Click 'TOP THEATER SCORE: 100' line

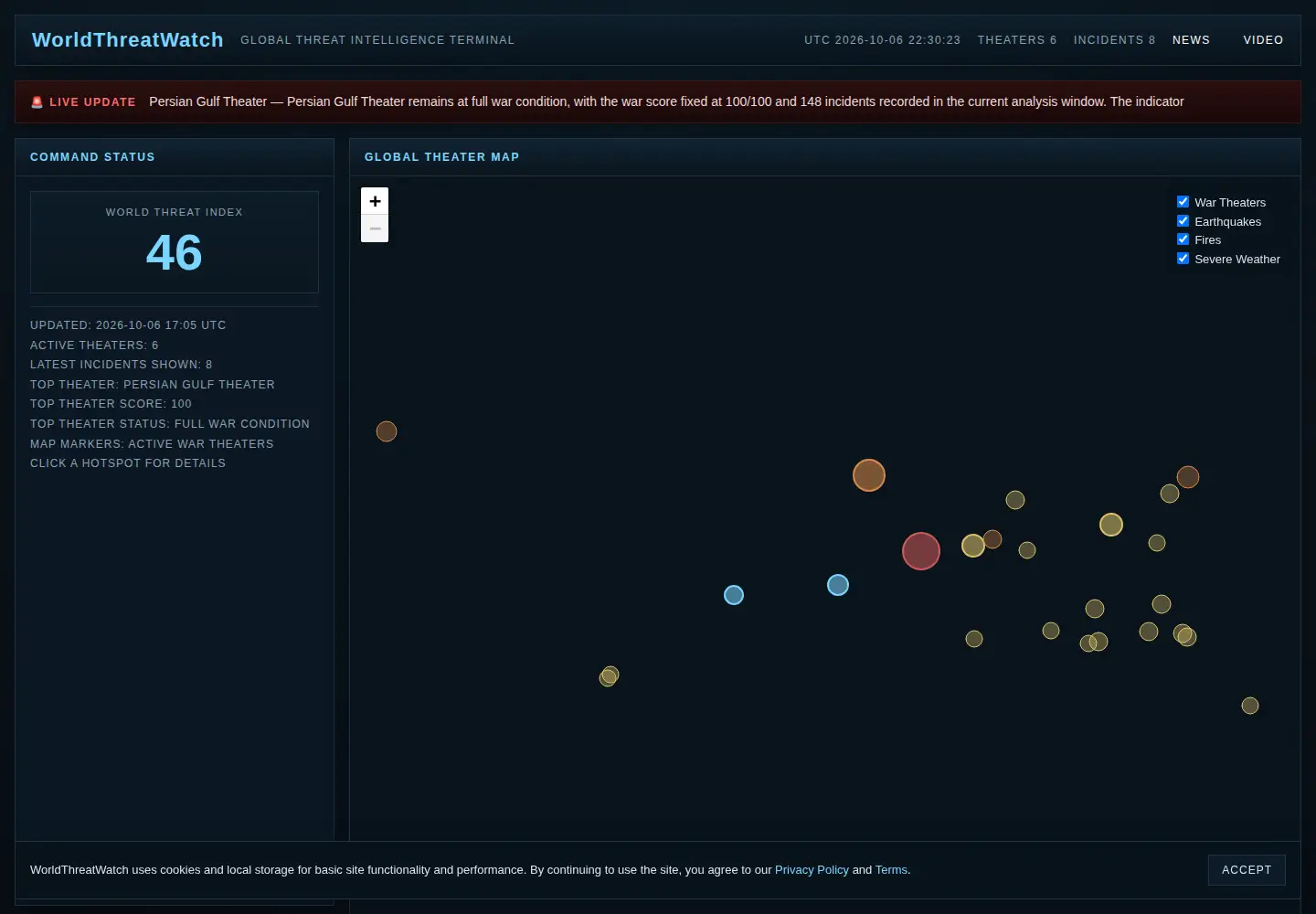point(111,404)
